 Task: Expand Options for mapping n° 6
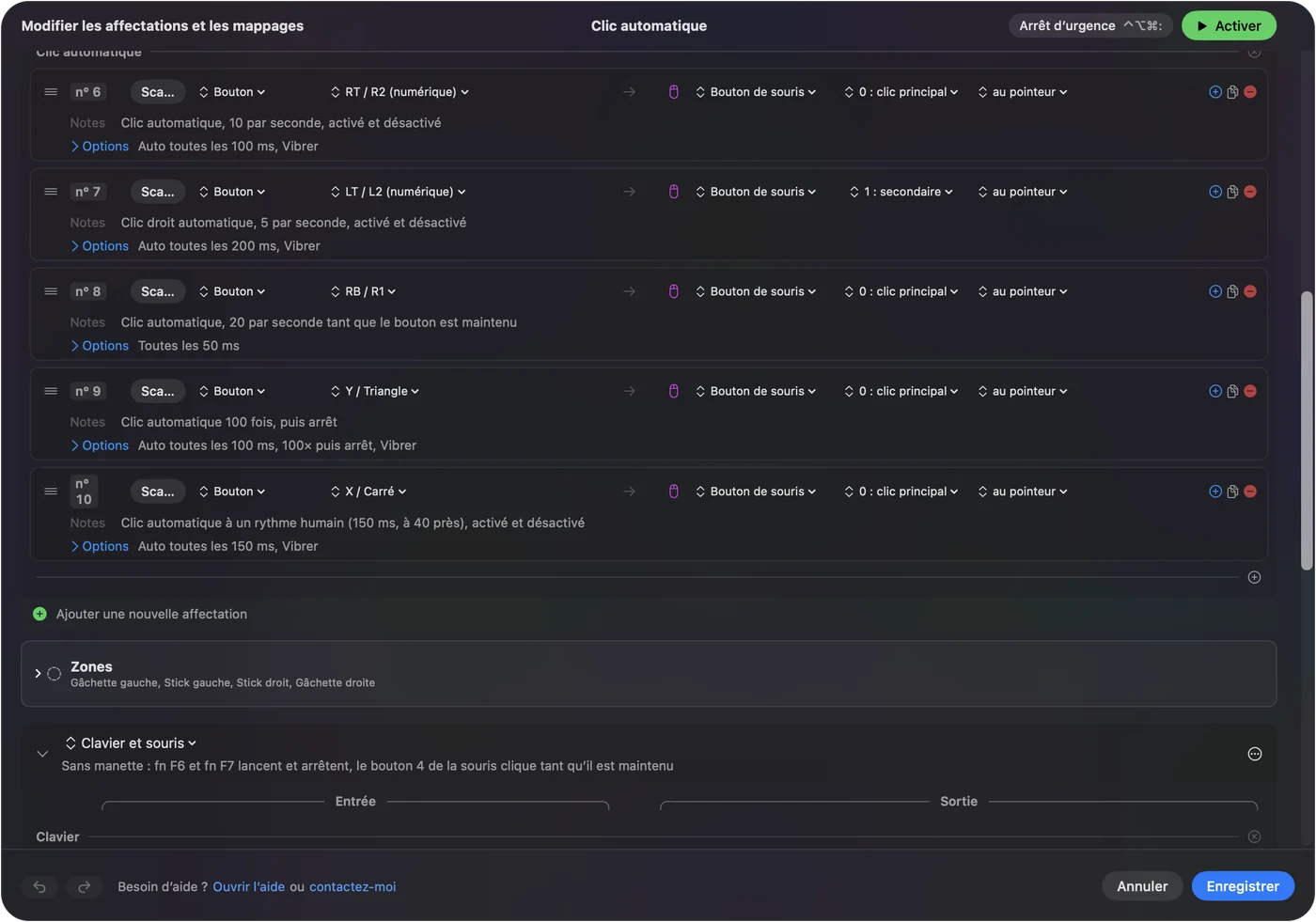coord(100,147)
